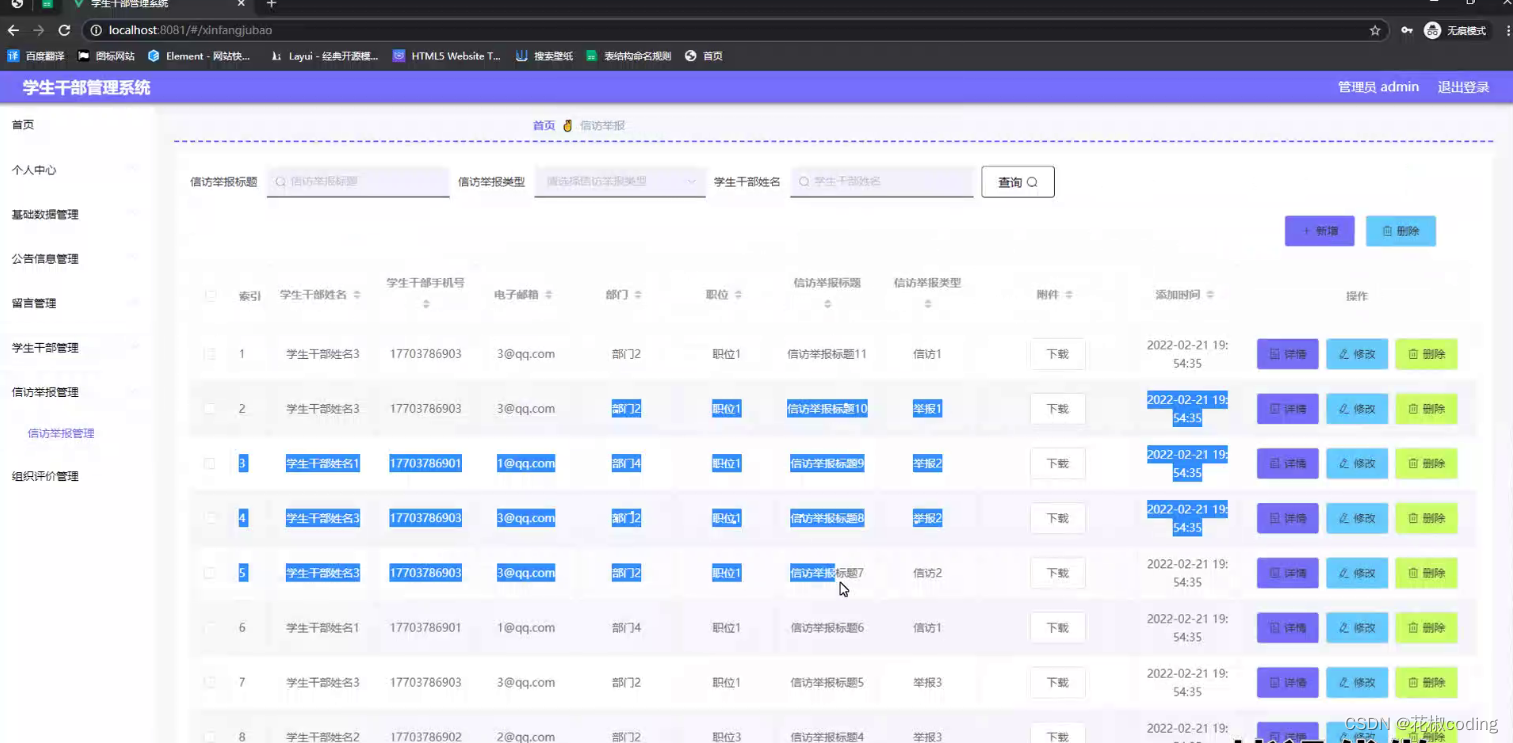Click the 查询 search button
The width and height of the screenshot is (1513, 743).
coord(1018,182)
